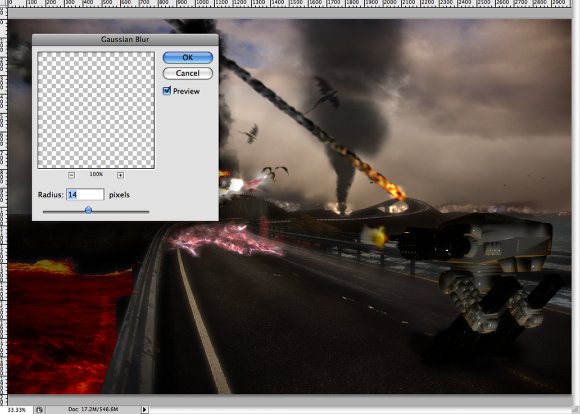Click the vertical scrollbar at right edge
This screenshot has width=580, height=414.
pyautogui.click(x=576, y=203)
